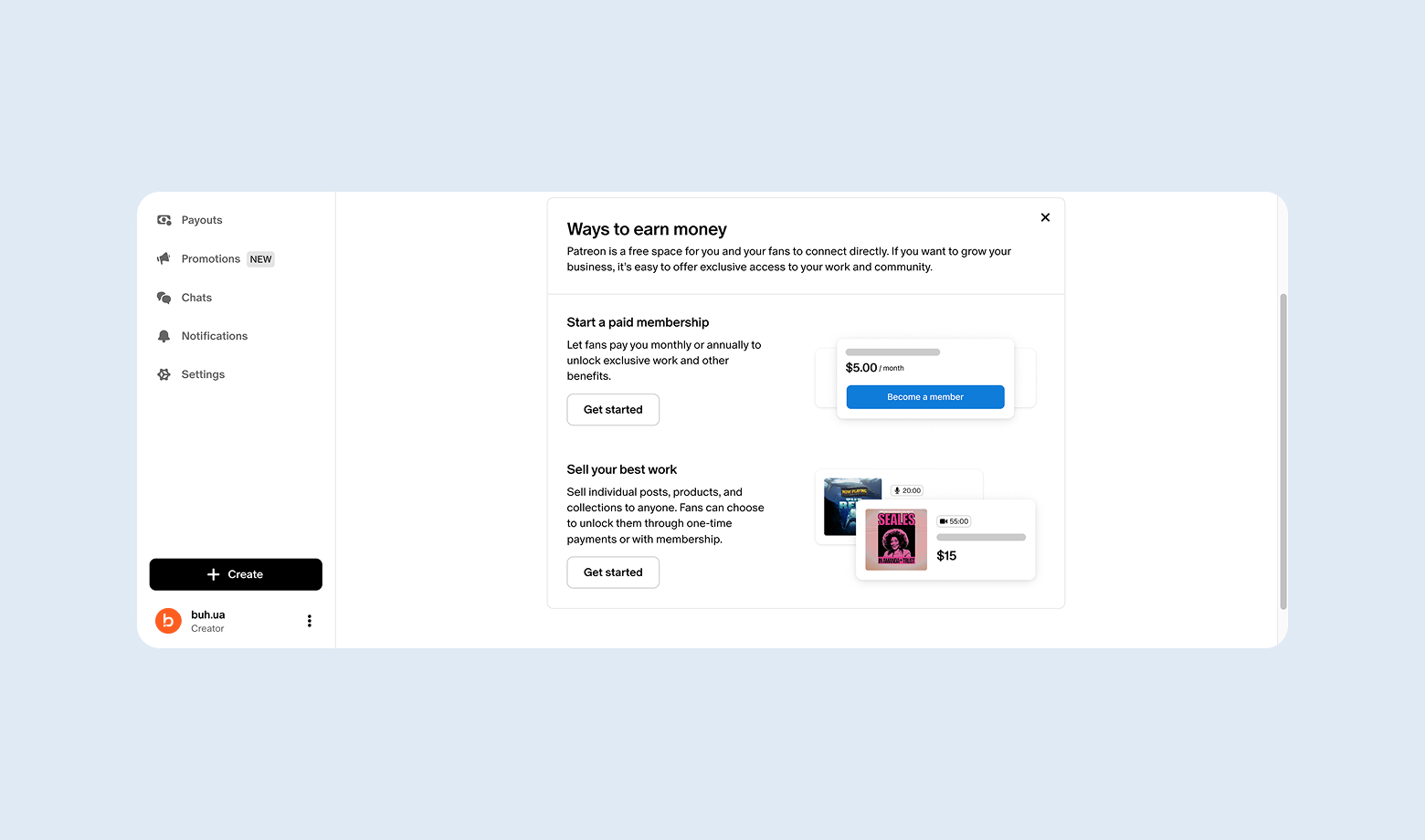Click the Promotions megaphone icon
The image size is (1425, 840).
pos(164,259)
